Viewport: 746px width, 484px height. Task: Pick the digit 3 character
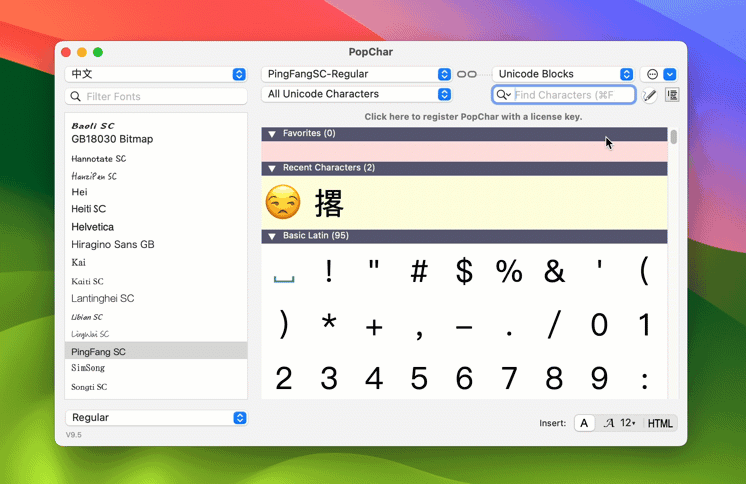coord(329,378)
